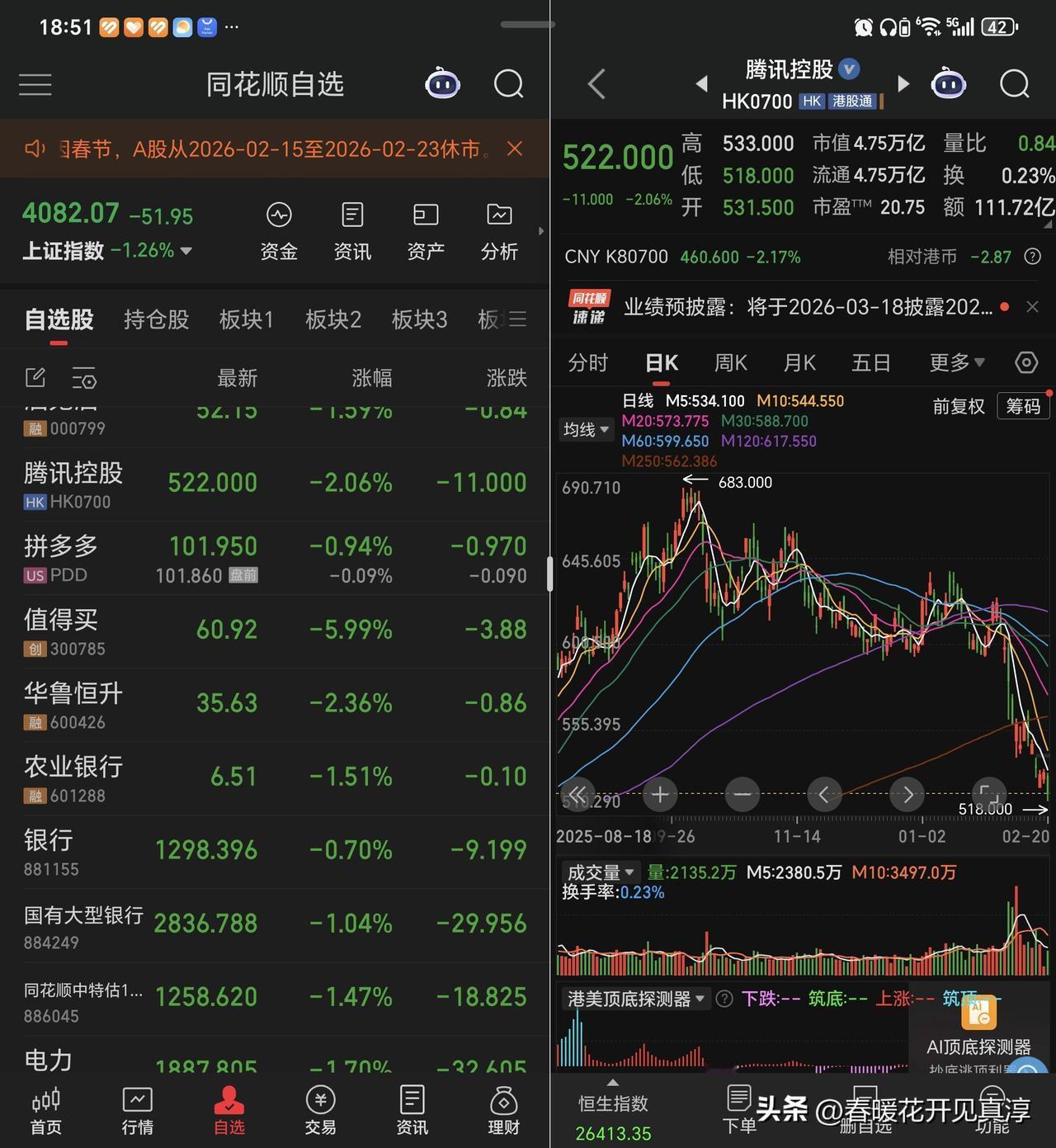Open 资金 funds icon
Viewport: 1056px width, 1148px height.
(279, 232)
